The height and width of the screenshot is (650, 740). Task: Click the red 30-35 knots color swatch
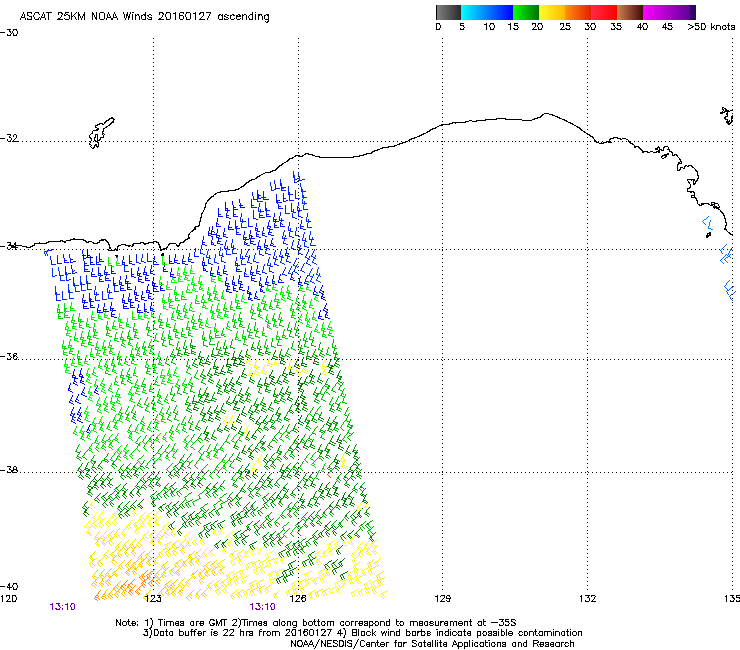point(604,12)
